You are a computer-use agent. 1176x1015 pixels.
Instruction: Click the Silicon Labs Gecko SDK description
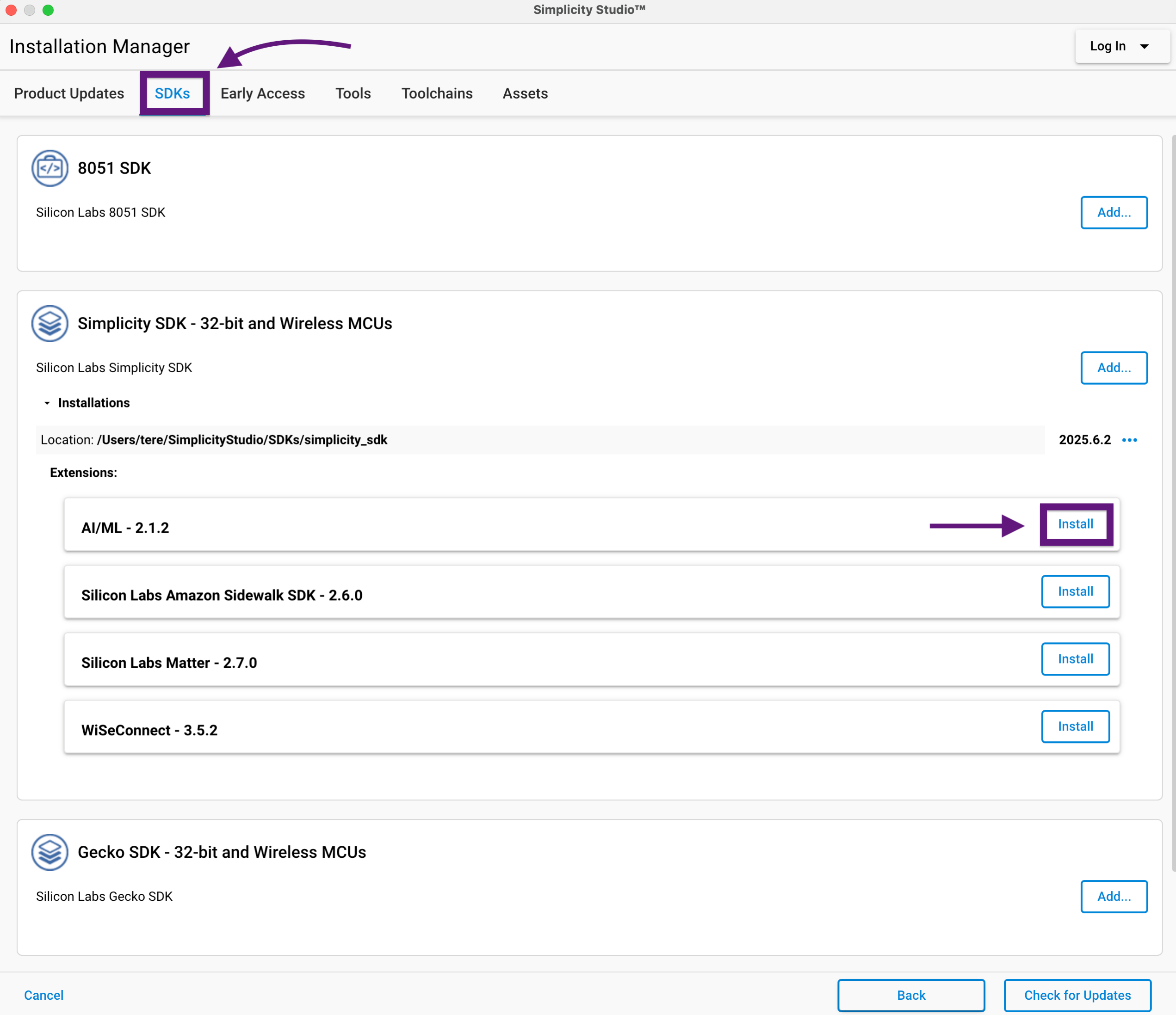[105, 897]
